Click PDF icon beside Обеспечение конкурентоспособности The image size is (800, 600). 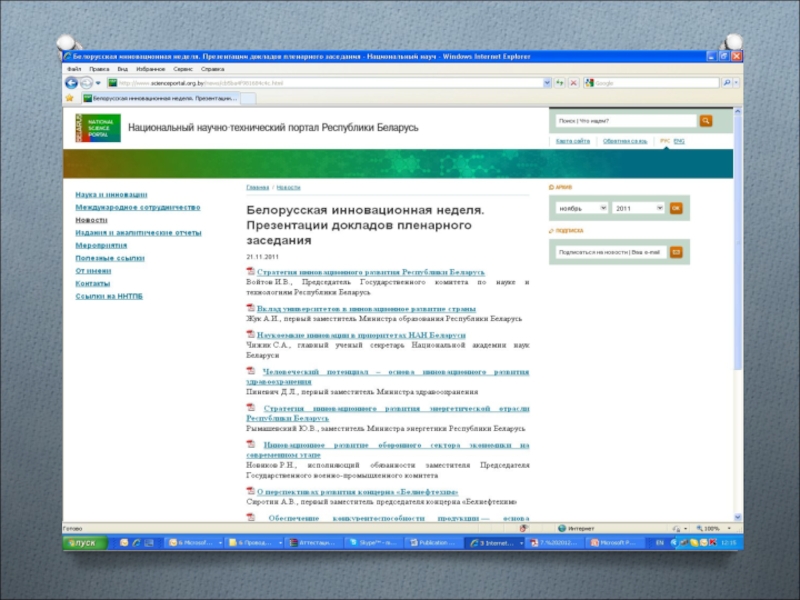(x=251, y=517)
